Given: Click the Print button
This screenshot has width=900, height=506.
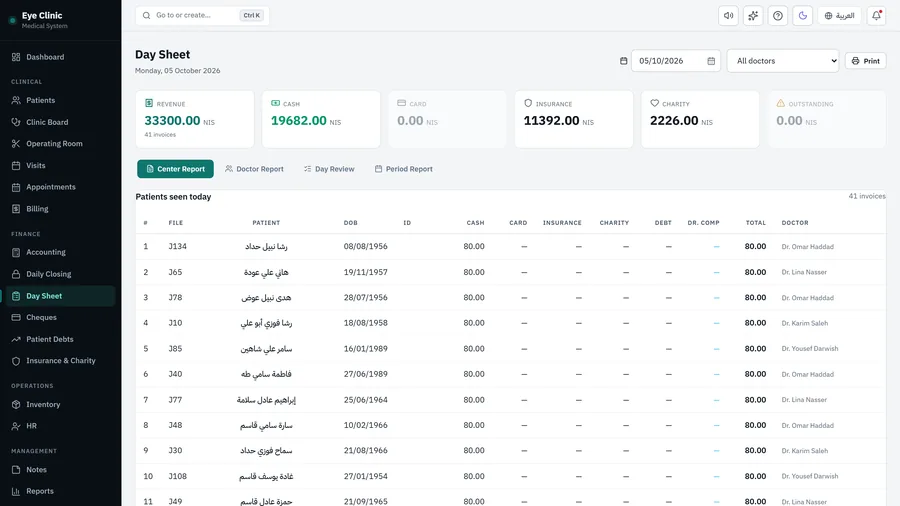Looking at the screenshot, I should click(x=866, y=61).
